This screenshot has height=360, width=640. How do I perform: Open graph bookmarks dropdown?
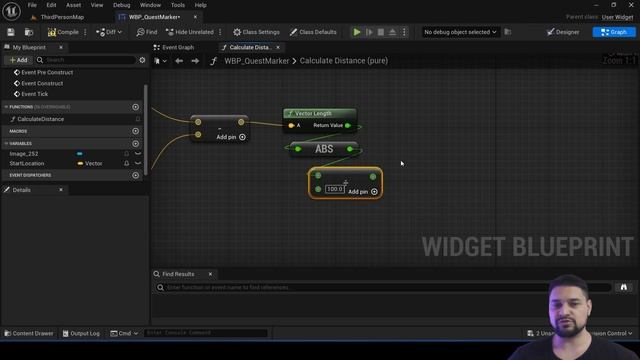click(x=160, y=61)
